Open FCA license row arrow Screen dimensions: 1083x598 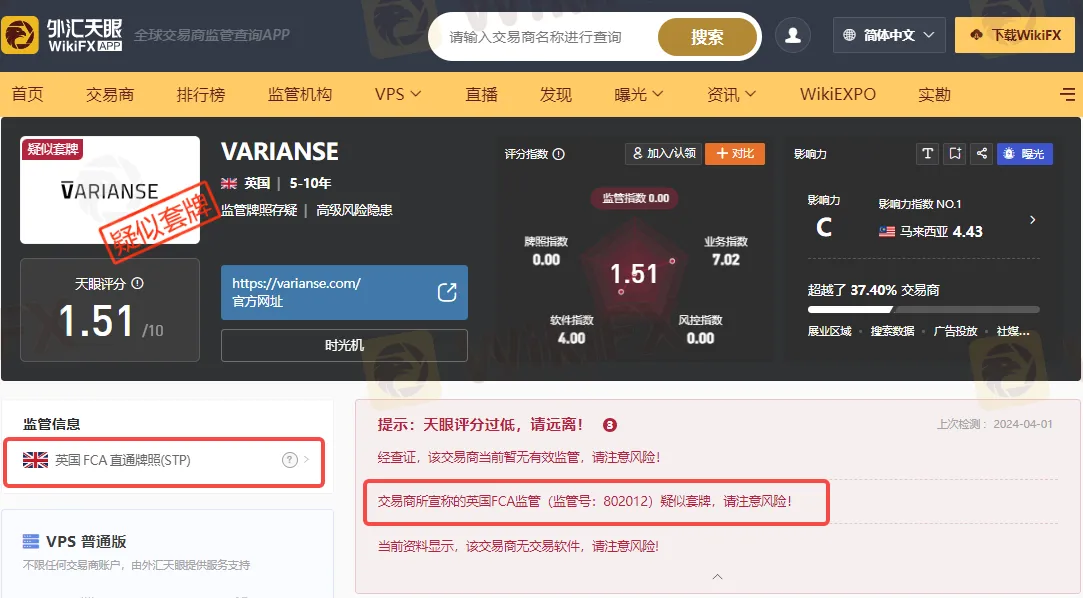tap(307, 460)
